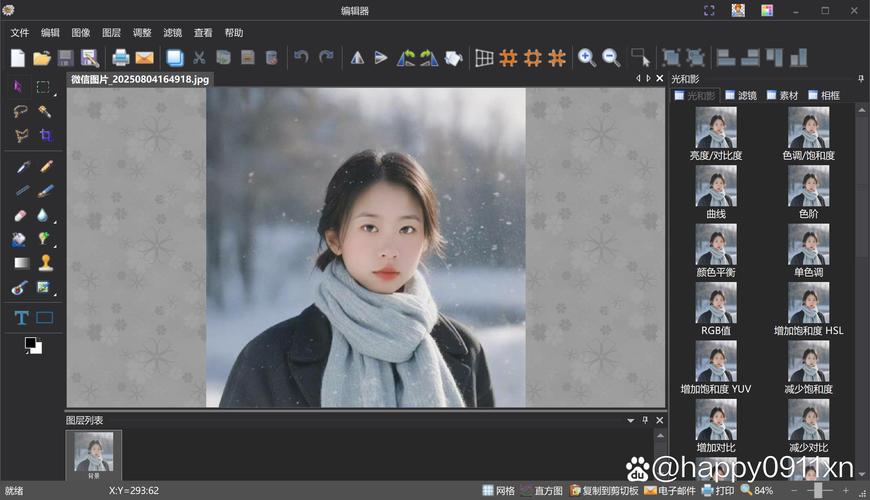
Task: Send the image via the envelope toolbar icon
Action: click(144, 58)
